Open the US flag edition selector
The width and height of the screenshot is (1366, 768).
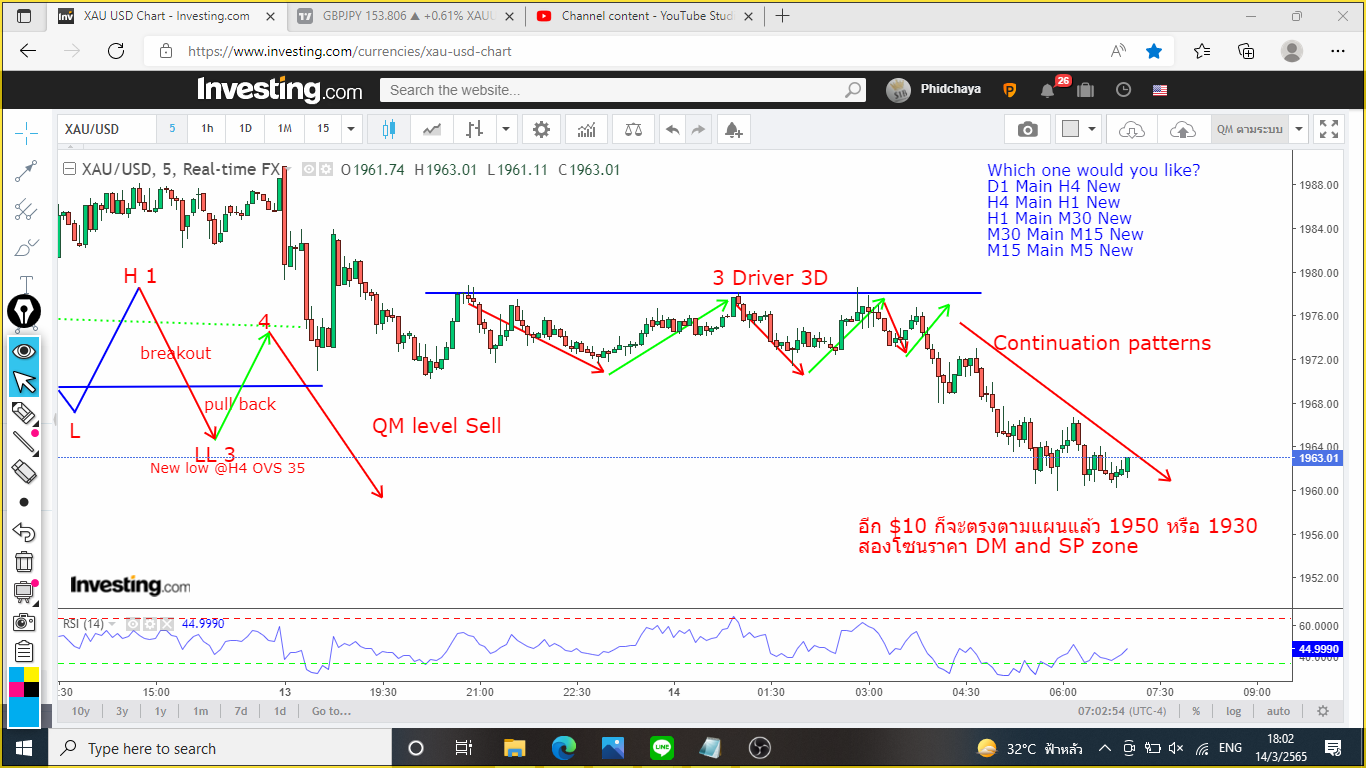click(x=1160, y=90)
